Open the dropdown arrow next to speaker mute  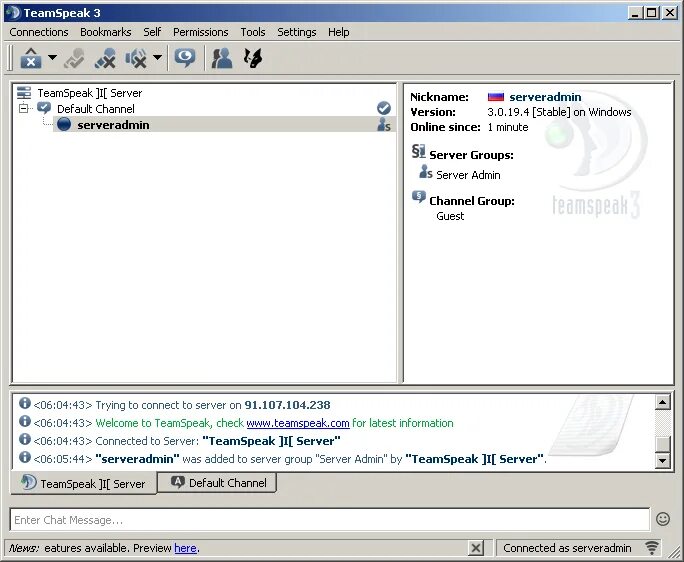point(157,57)
